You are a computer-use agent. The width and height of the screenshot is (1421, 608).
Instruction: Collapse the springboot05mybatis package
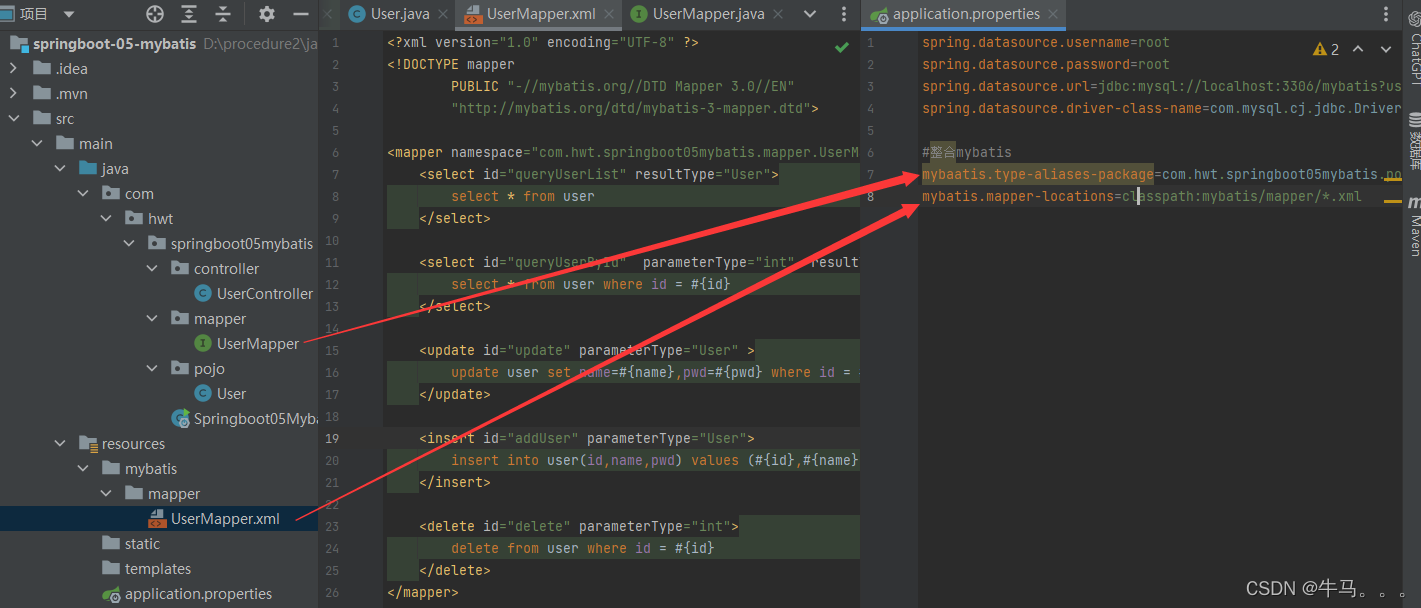(x=129, y=244)
